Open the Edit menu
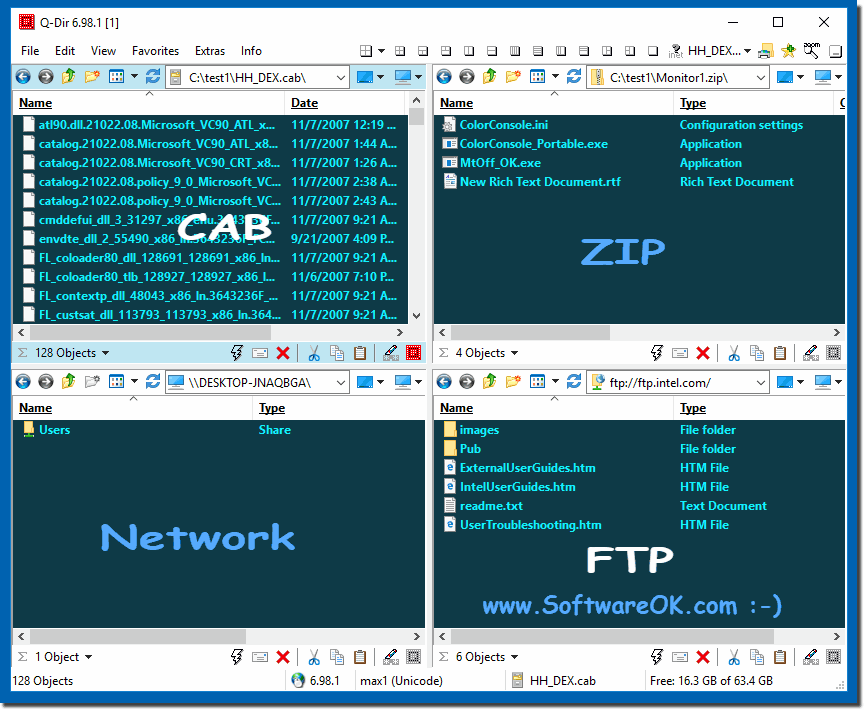 coord(65,51)
